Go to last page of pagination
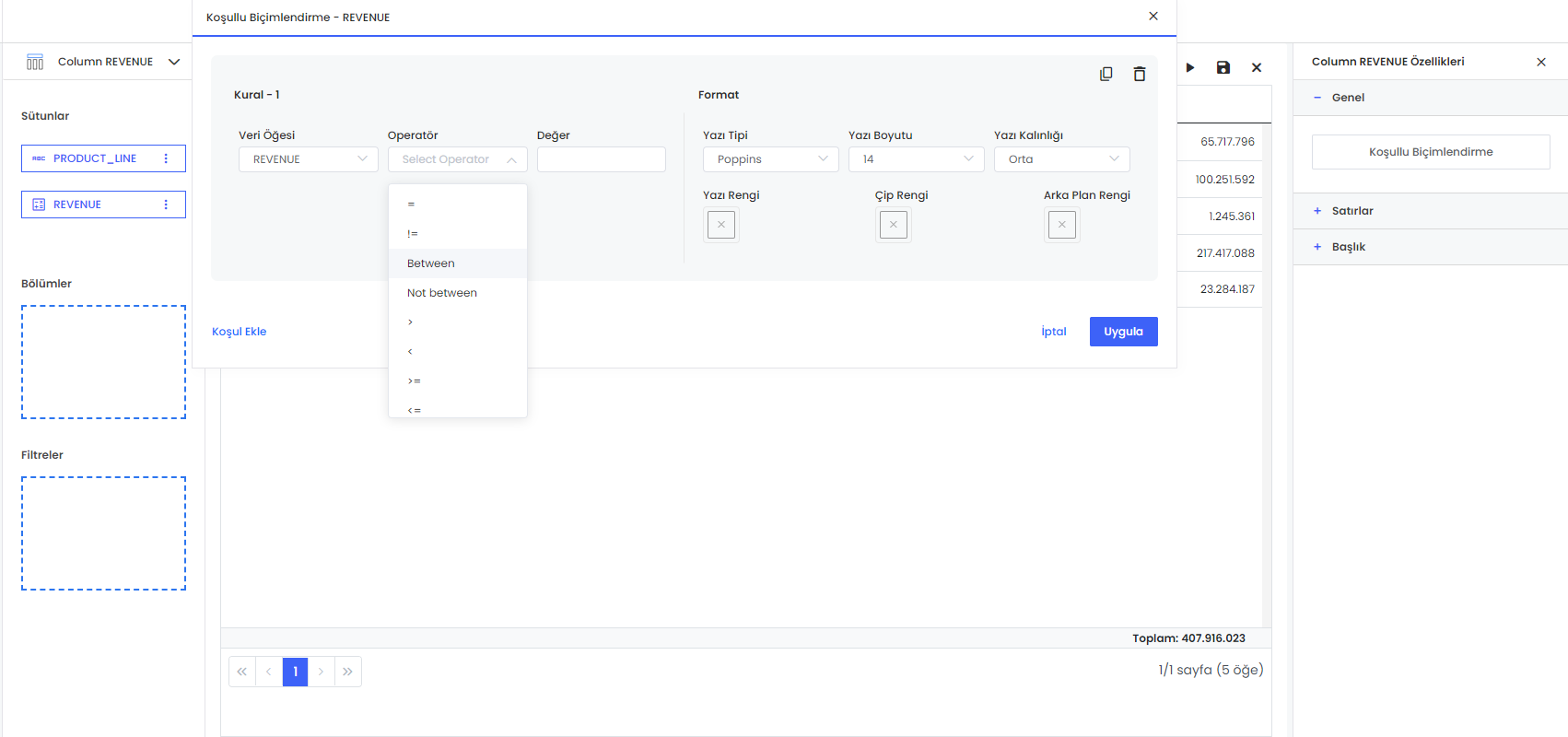Viewport: 1568px width, 737px height. click(x=347, y=672)
